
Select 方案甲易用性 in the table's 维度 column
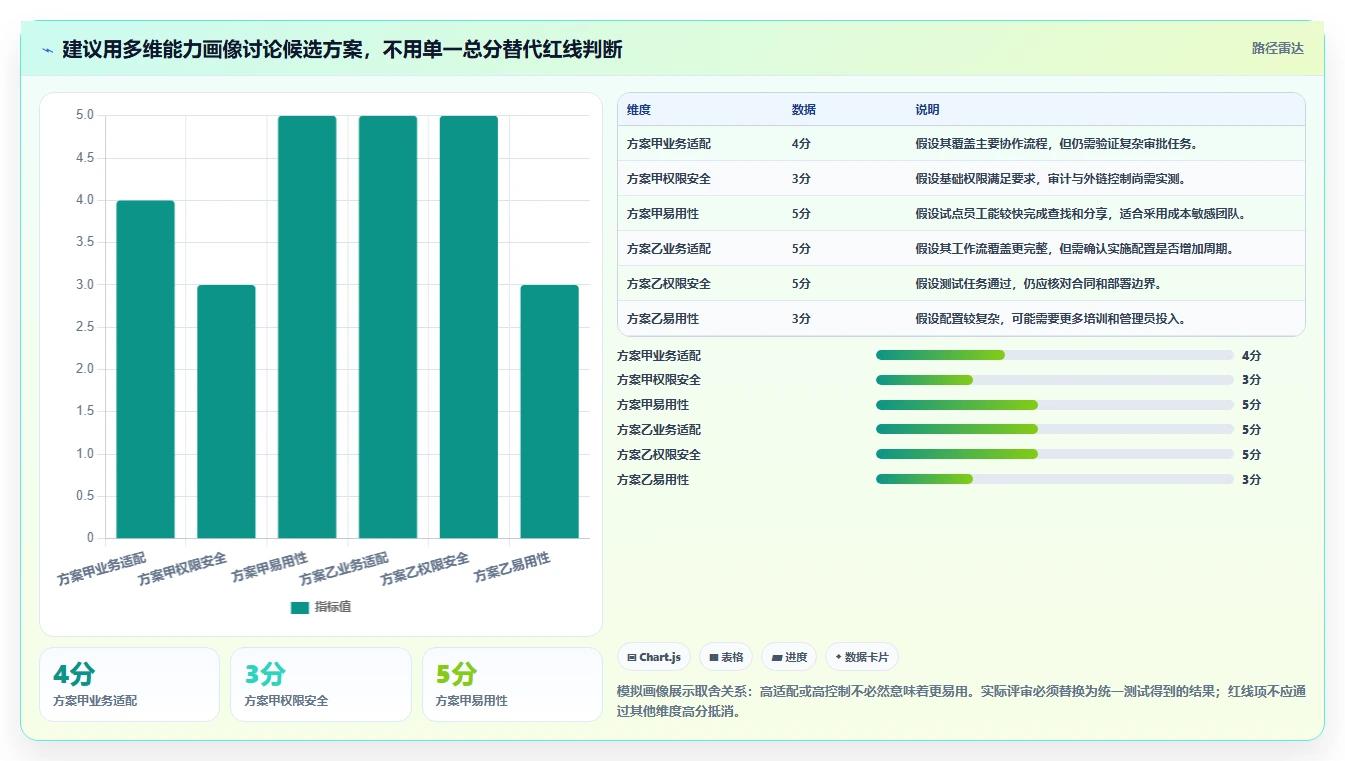pyautogui.click(x=663, y=214)
